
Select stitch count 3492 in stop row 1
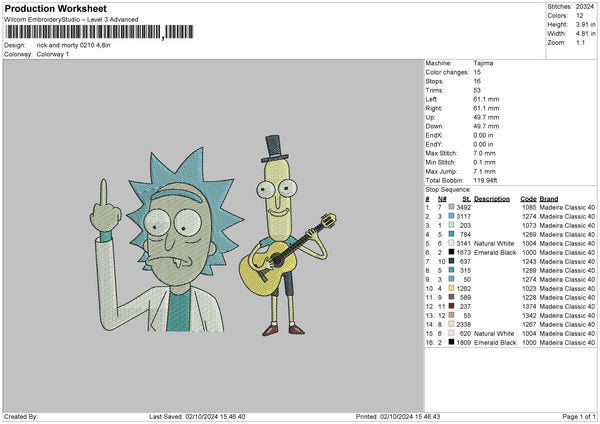[x=463, y=207]
